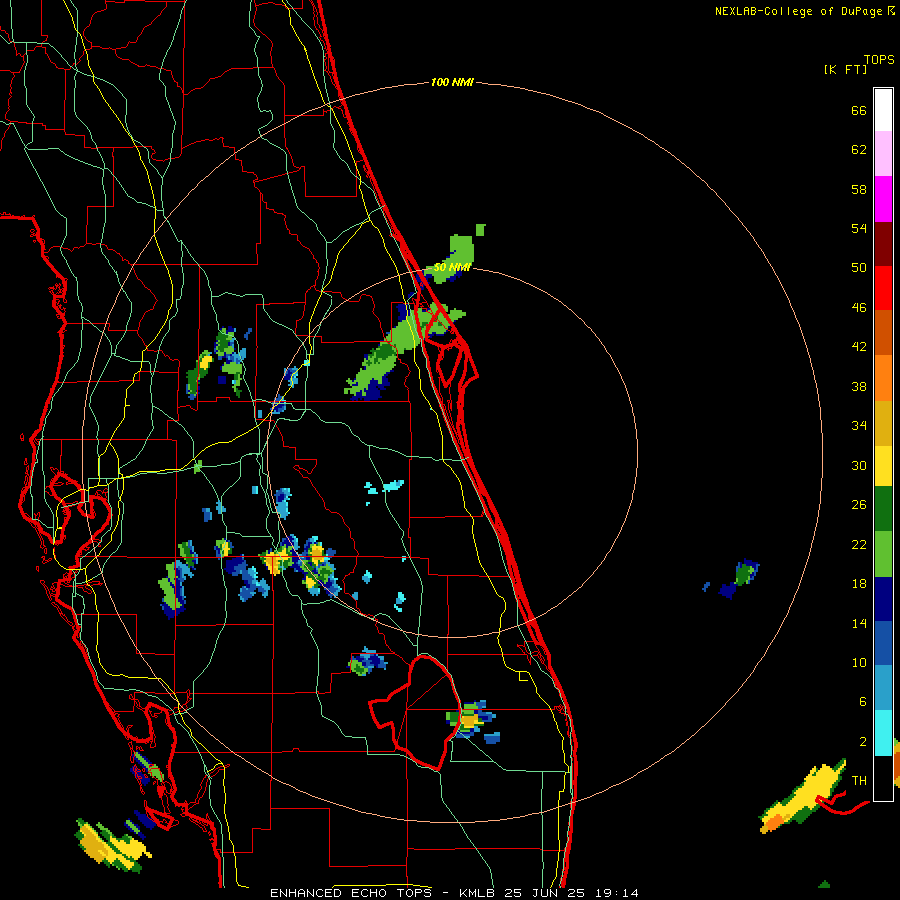Image resolution: width=900 pixels, height=900 pixels.
Task: Click the 100 NMI range ring label
Action: coord(452,82)
